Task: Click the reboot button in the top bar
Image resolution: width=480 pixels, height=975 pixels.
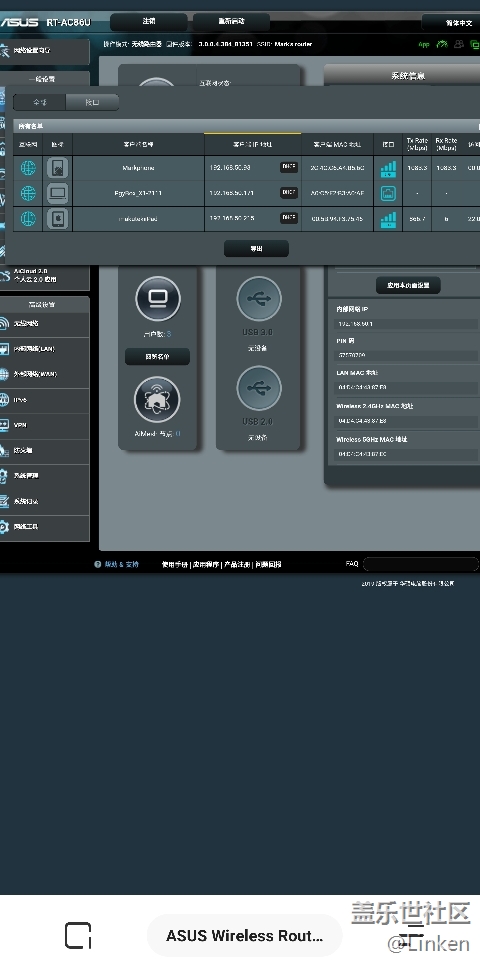Action: pyautogui.click(x=231, y=22)
